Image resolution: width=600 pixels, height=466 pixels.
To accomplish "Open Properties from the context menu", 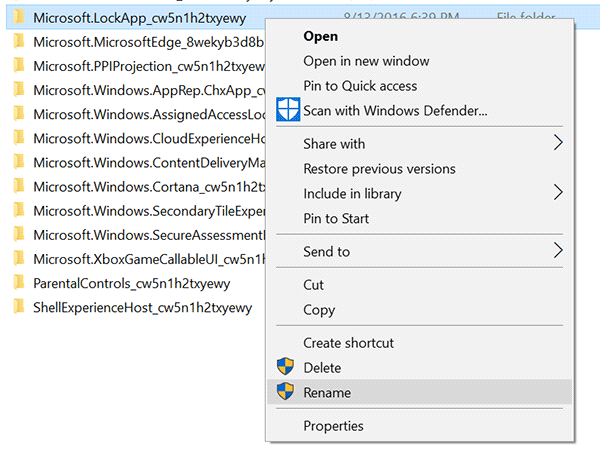I will tap(333, 426).
